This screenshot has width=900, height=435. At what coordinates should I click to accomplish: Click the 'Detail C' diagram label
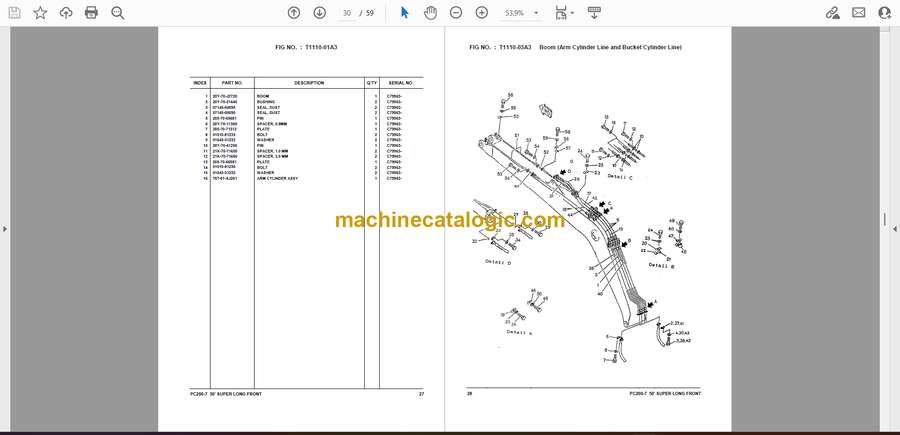619,178
